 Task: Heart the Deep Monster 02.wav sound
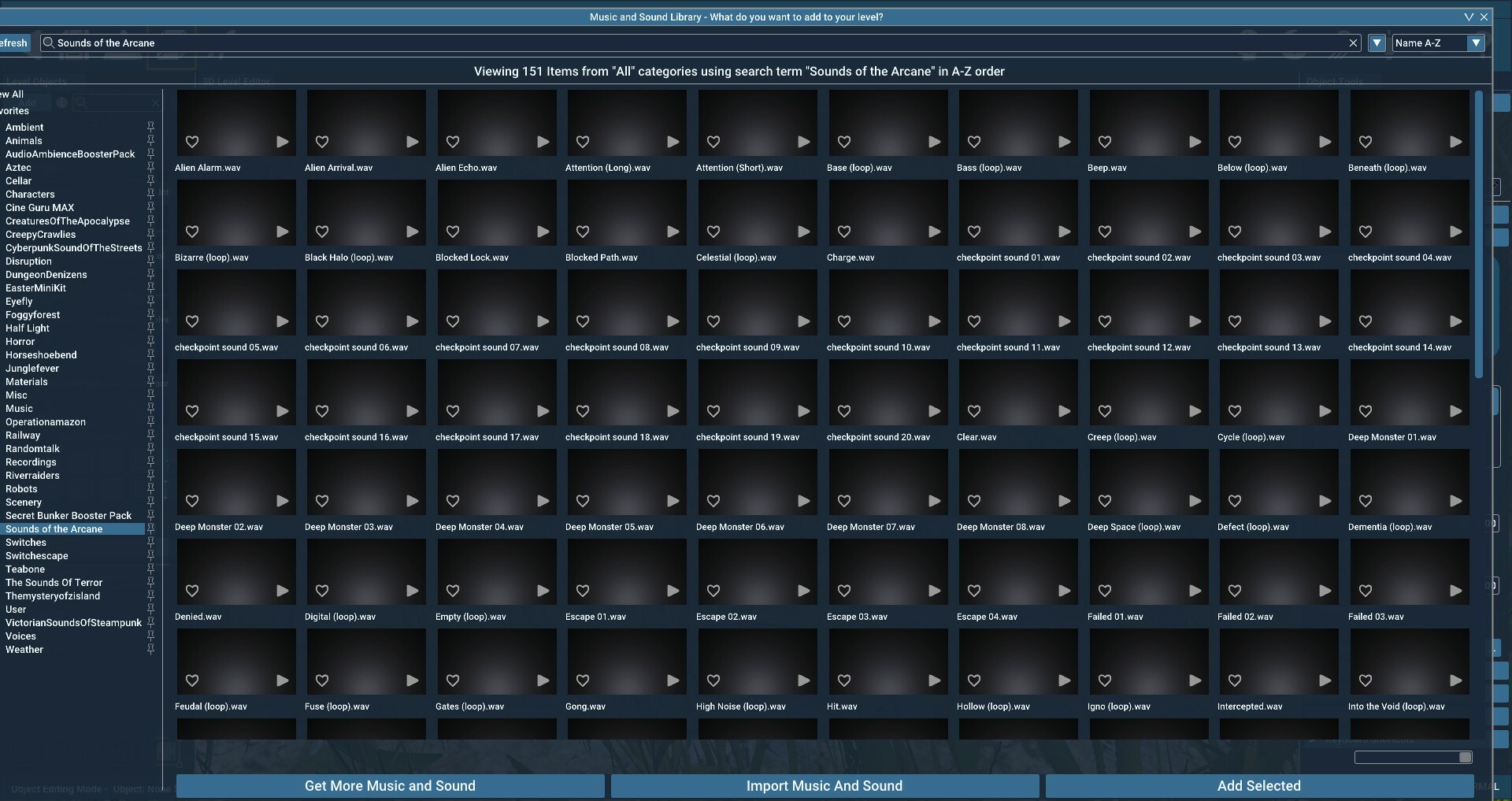(192, 501)
